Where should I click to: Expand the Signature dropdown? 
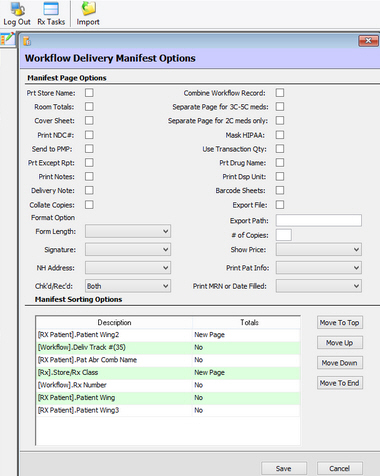128,249
